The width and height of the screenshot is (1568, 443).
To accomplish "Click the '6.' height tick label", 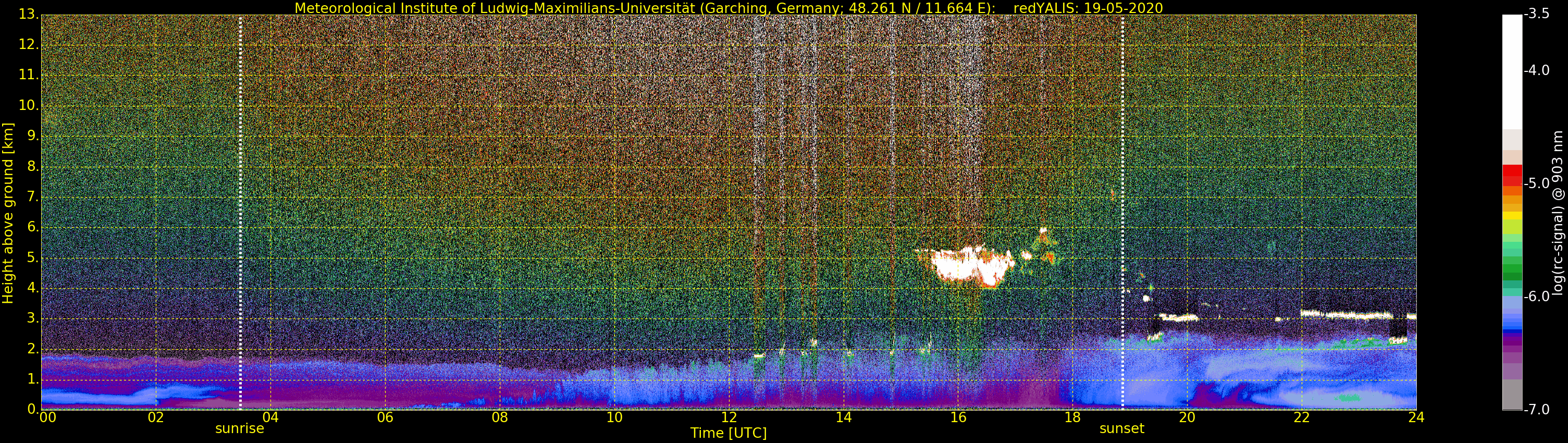I will click(x=33, y=227).
